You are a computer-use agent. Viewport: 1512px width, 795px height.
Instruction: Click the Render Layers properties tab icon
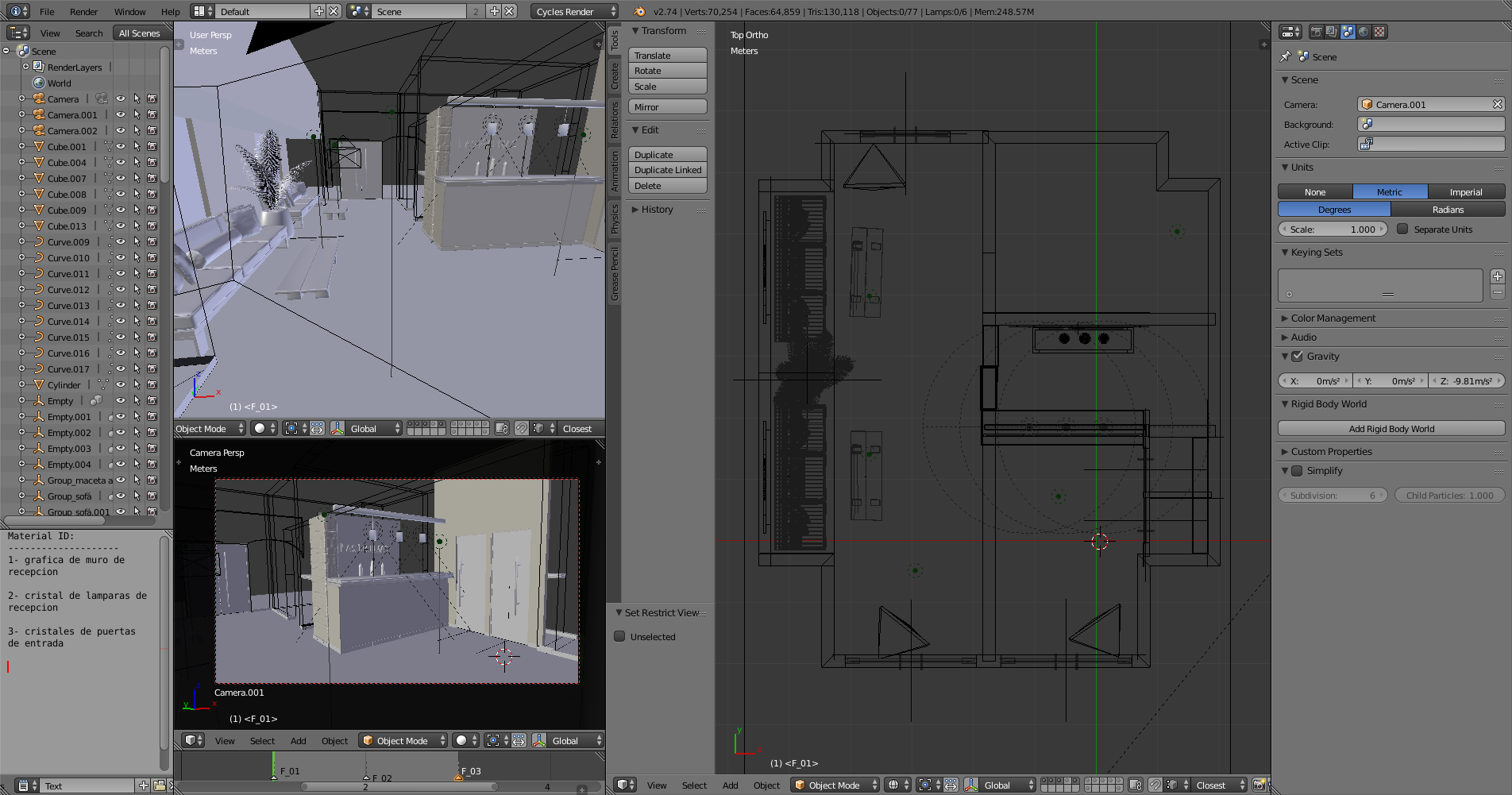click(x=1332, y=32)
